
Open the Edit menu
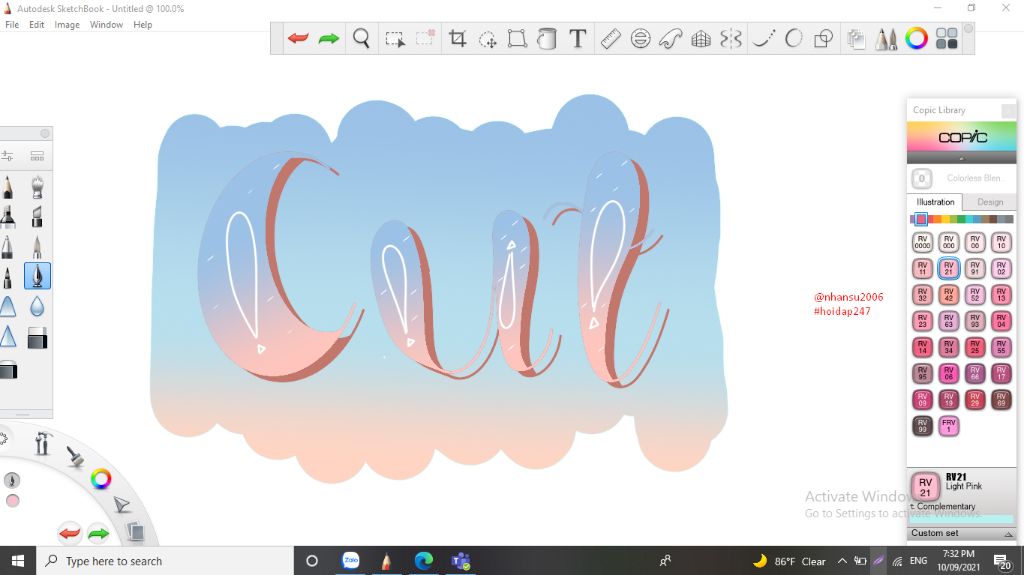(37, 25)
